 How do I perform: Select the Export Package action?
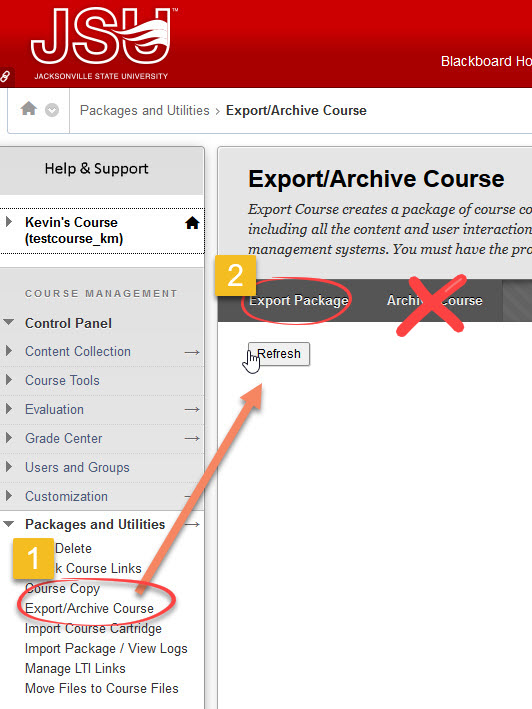(x=298, y=300)
